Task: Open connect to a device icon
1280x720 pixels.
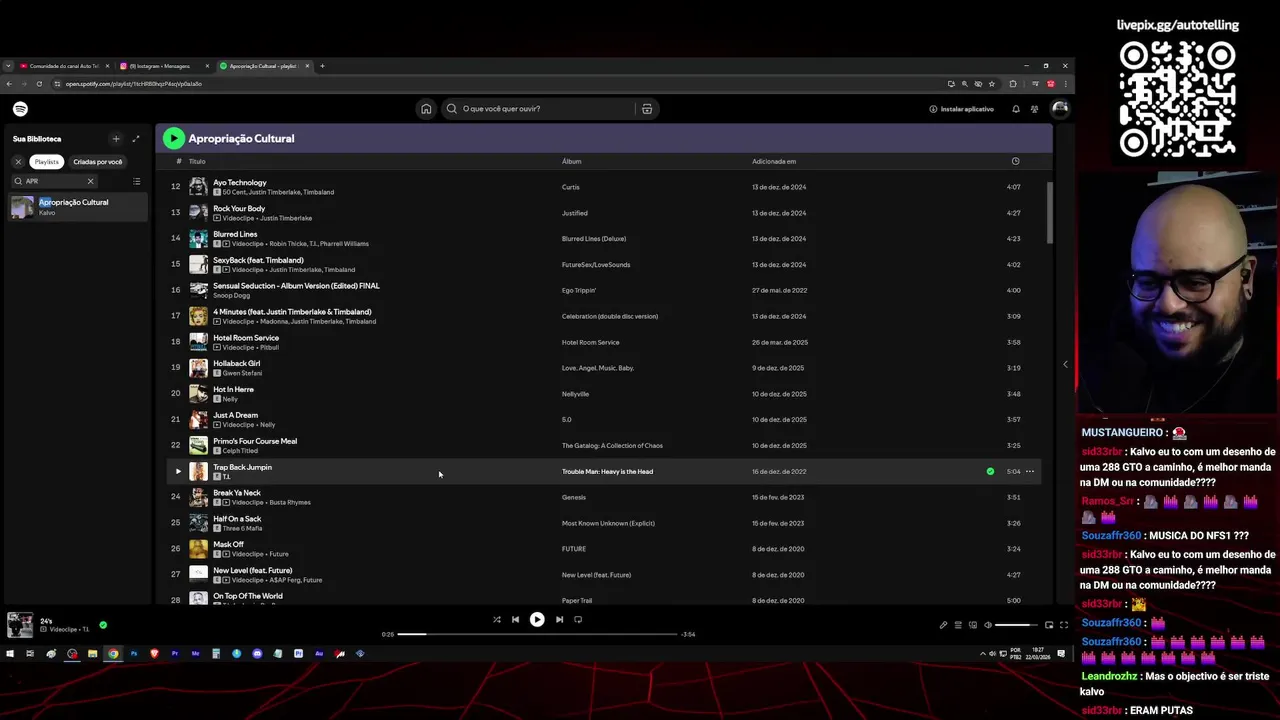Action: [973, 625]
